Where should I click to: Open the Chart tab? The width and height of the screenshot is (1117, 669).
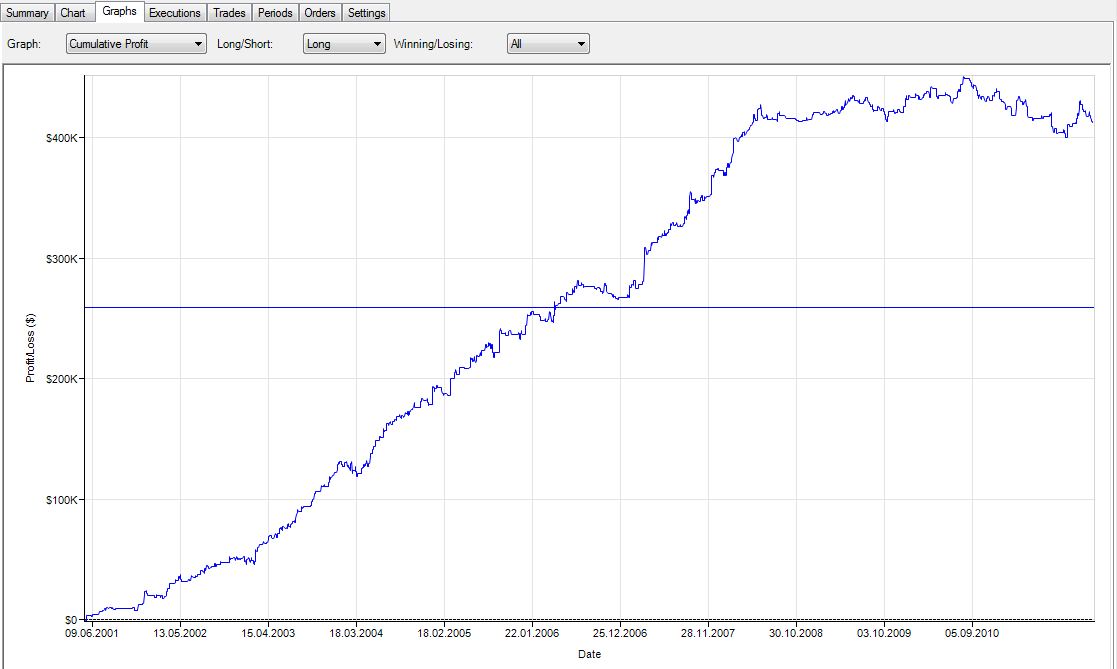click(x=73, y=13)
